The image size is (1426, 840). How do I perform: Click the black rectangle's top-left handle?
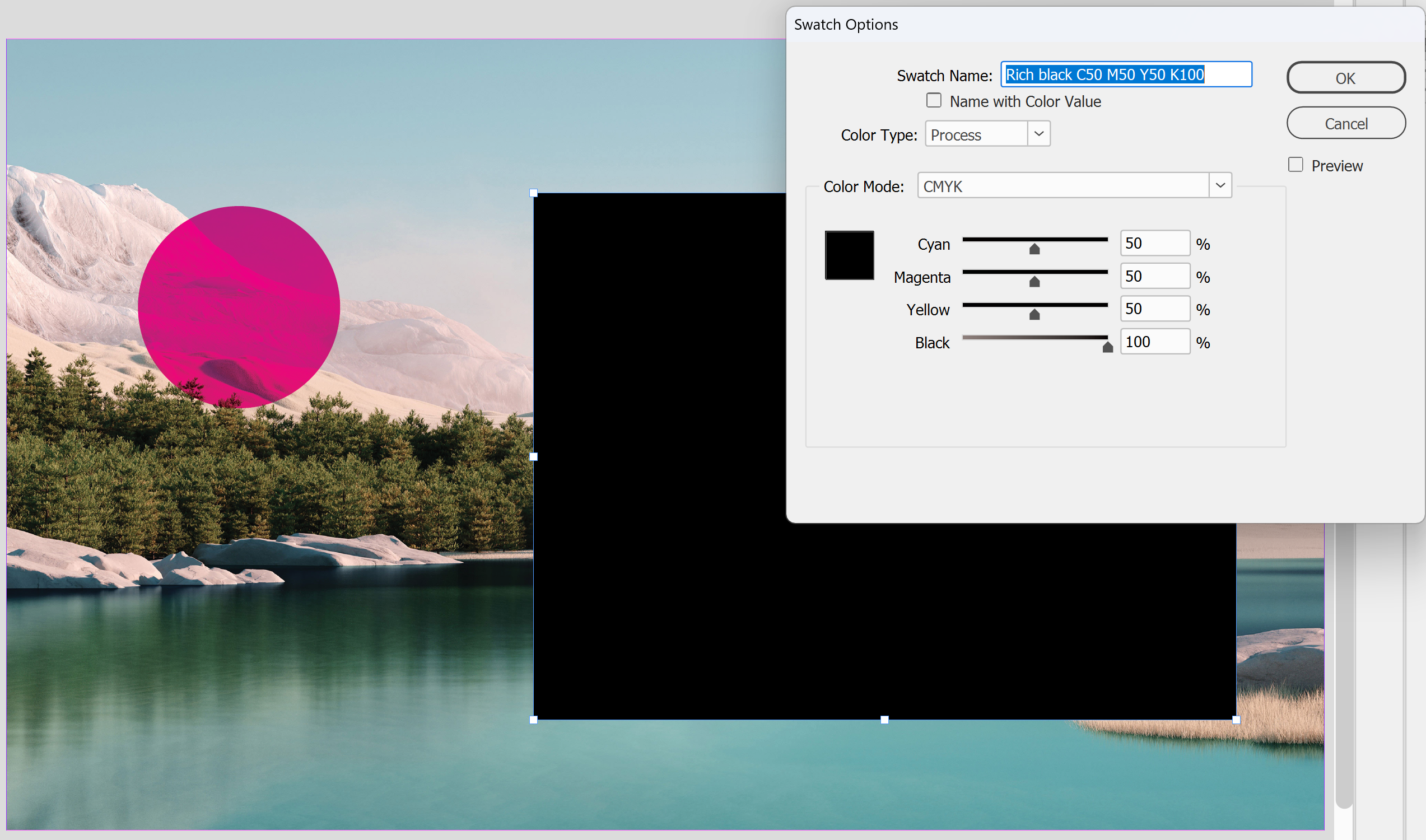coord(533,193)
